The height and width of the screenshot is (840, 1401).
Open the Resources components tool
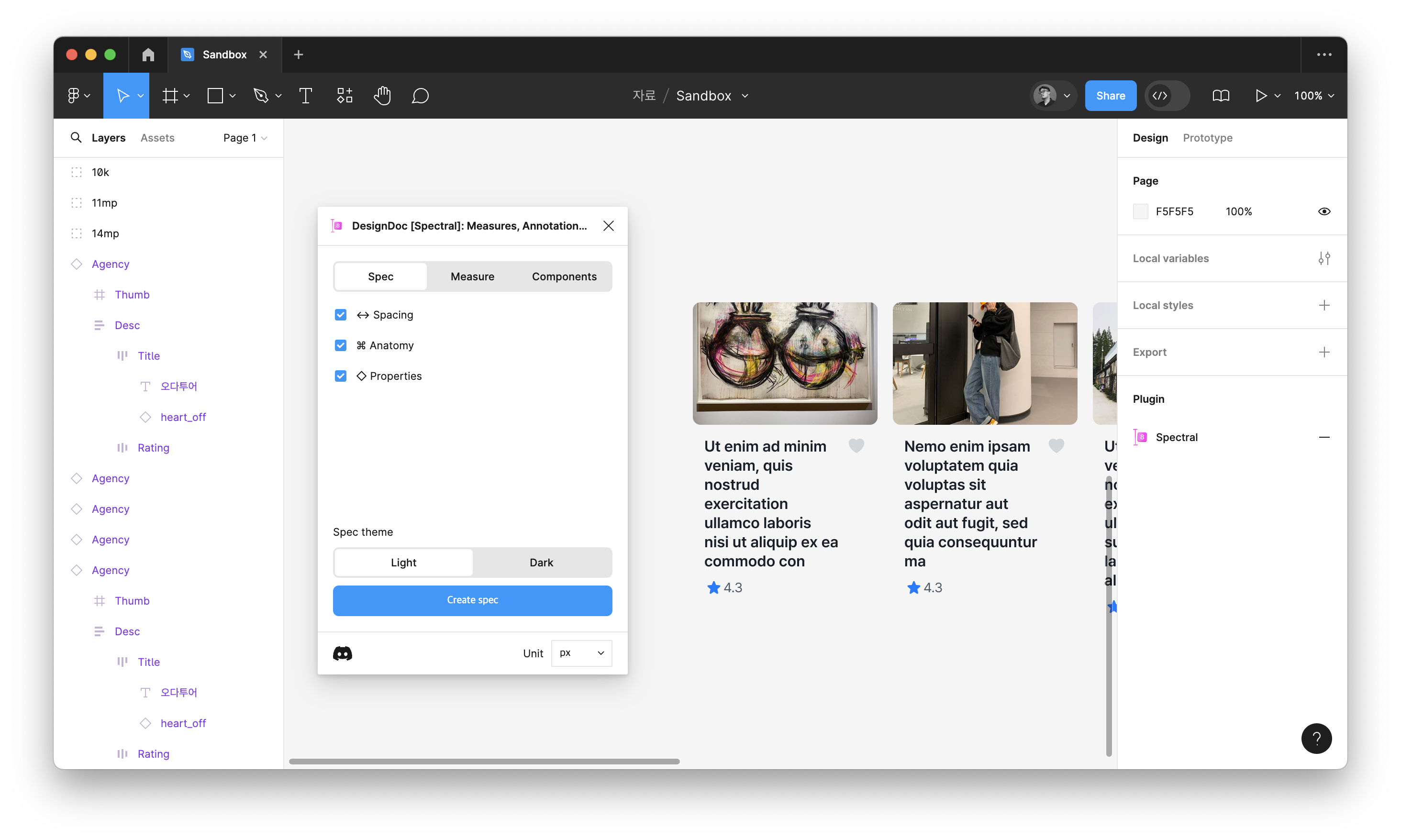(x=344, y=96)
